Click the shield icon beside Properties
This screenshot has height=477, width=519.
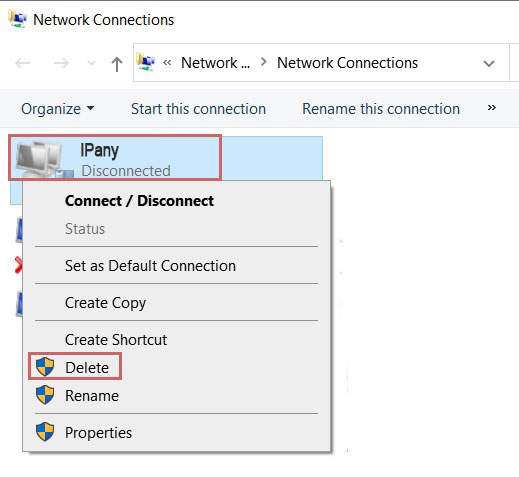click(x=45, y=432)
